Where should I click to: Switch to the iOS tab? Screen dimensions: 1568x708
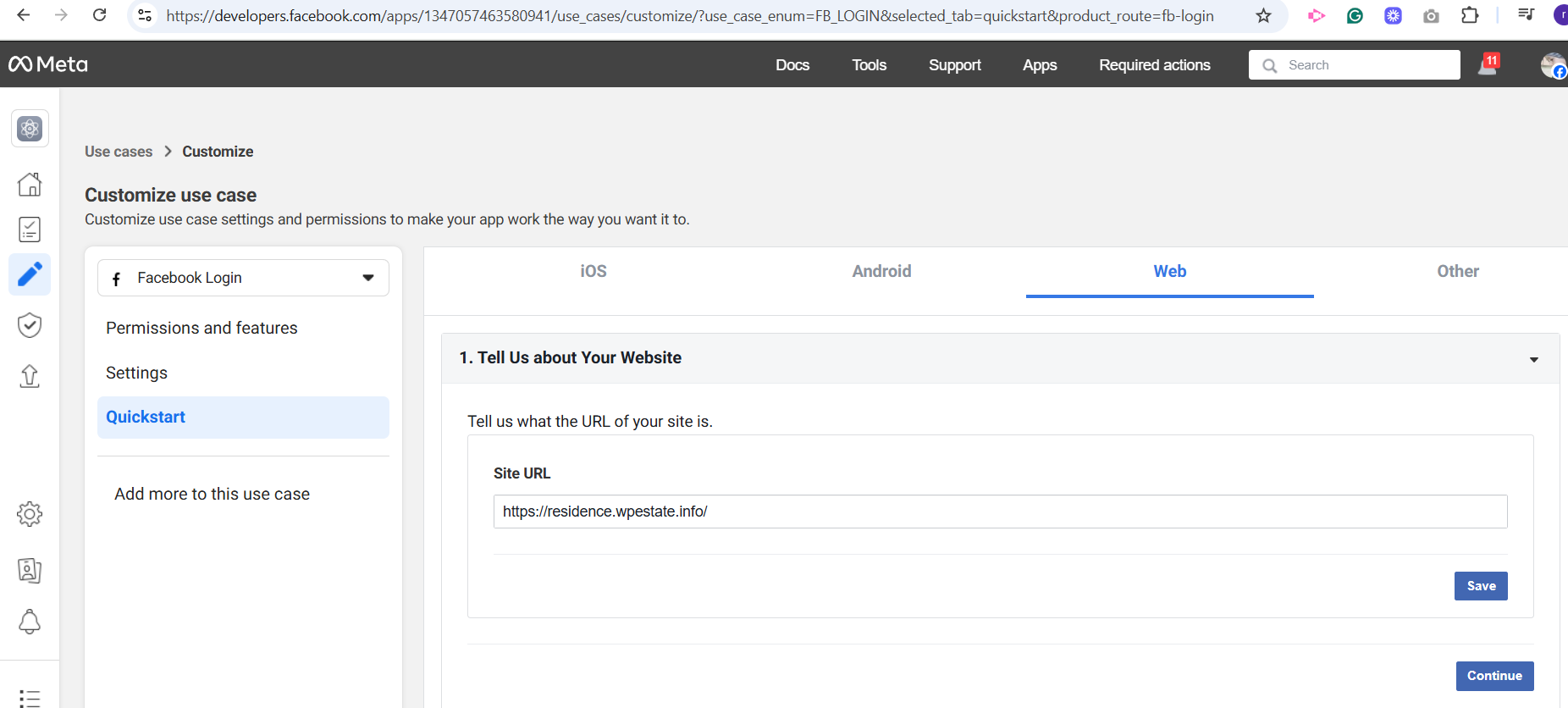point(593,272)
